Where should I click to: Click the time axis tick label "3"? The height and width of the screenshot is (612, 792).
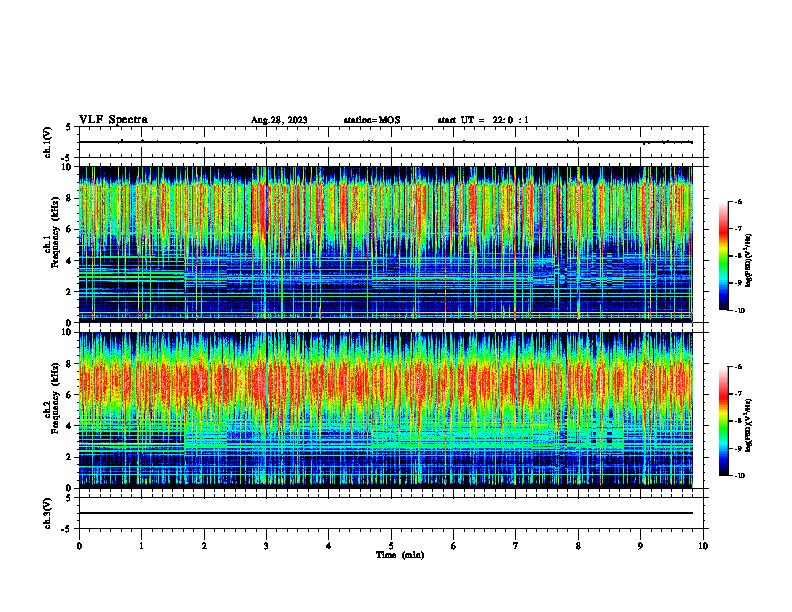[266, 546]
